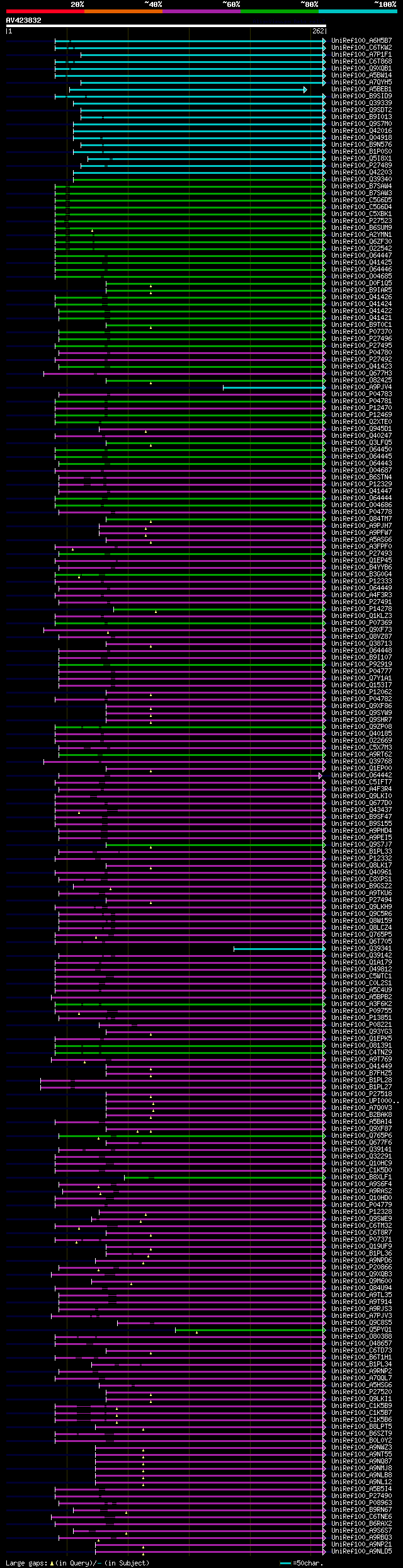This screenshot has height=1568, width=403.
Task: Select the UniRef100_C5IFT7 label
Action: point(361,782)
